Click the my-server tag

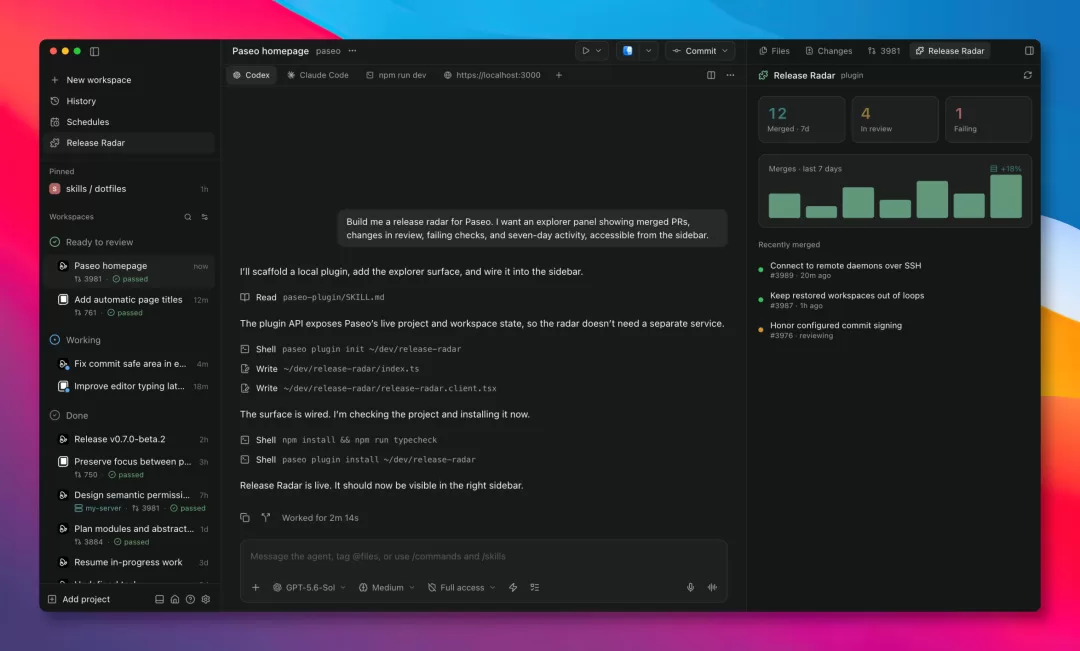pos(98,508)
